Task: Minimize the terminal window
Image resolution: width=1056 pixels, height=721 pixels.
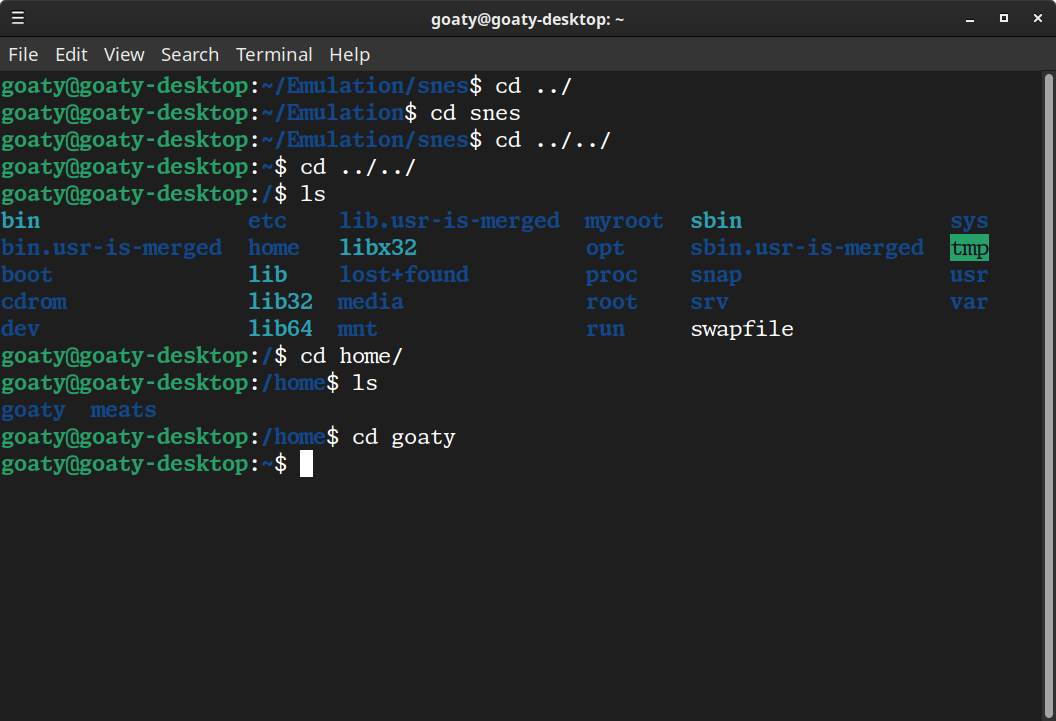Action: point(970,19)
